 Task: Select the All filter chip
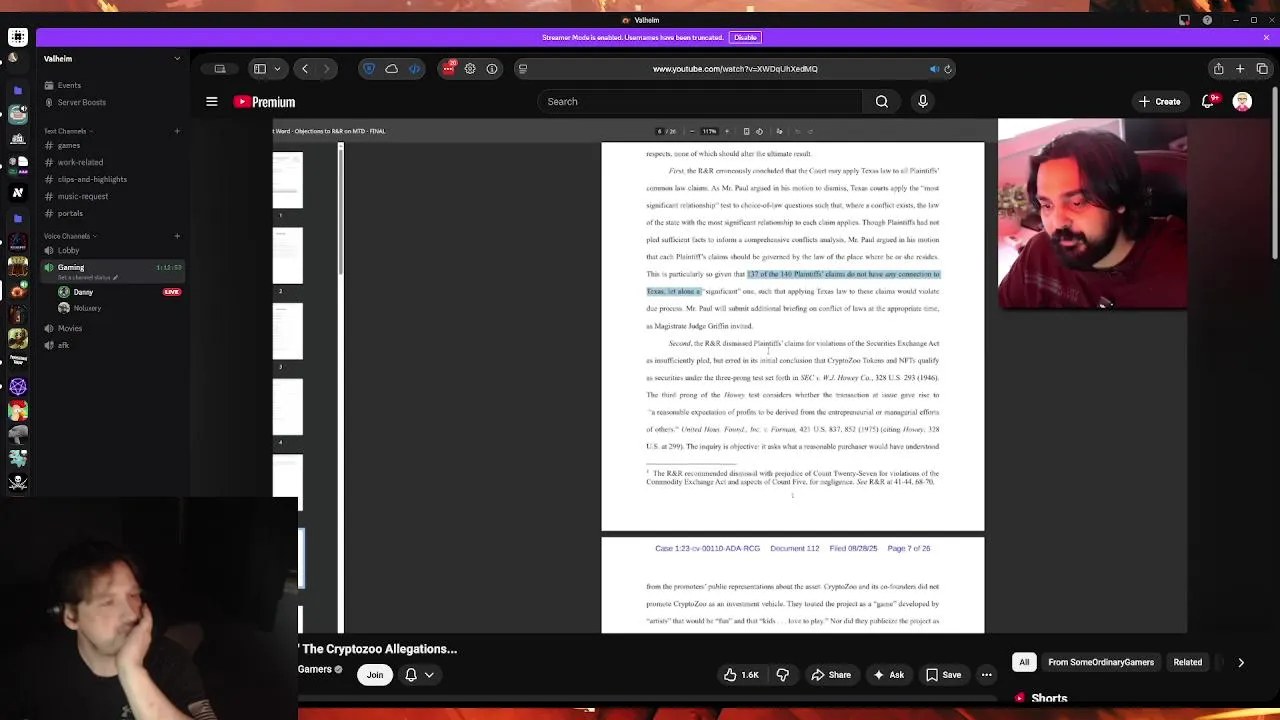1024,662
